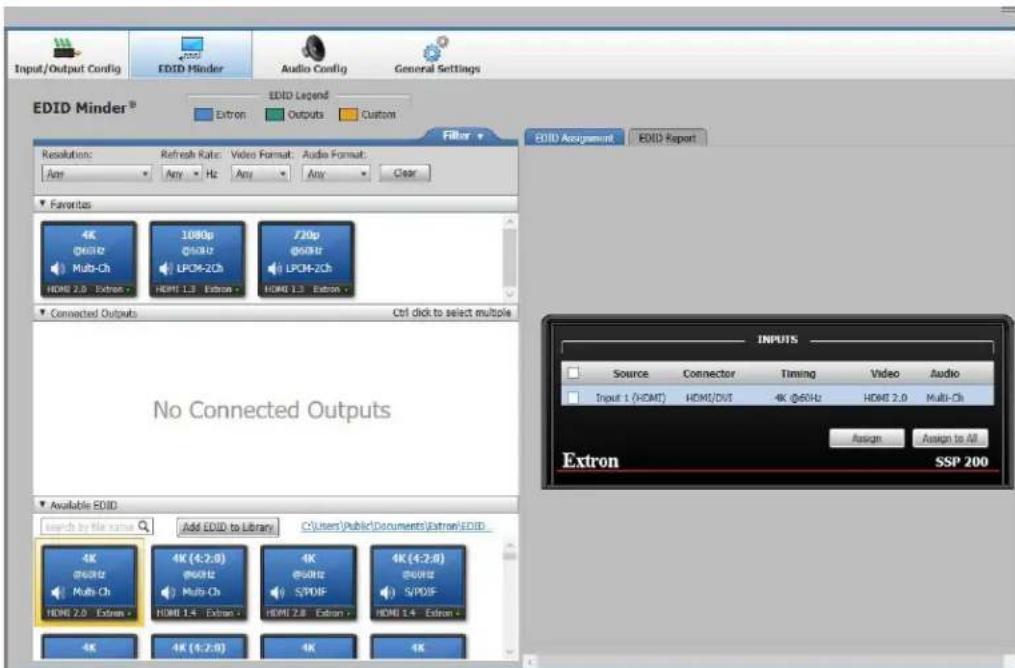Check the Input 1 (HDMI) row checkbox
Image resolution: width=1015 pixels, height=668 pixels.
(x=573, y=397)
